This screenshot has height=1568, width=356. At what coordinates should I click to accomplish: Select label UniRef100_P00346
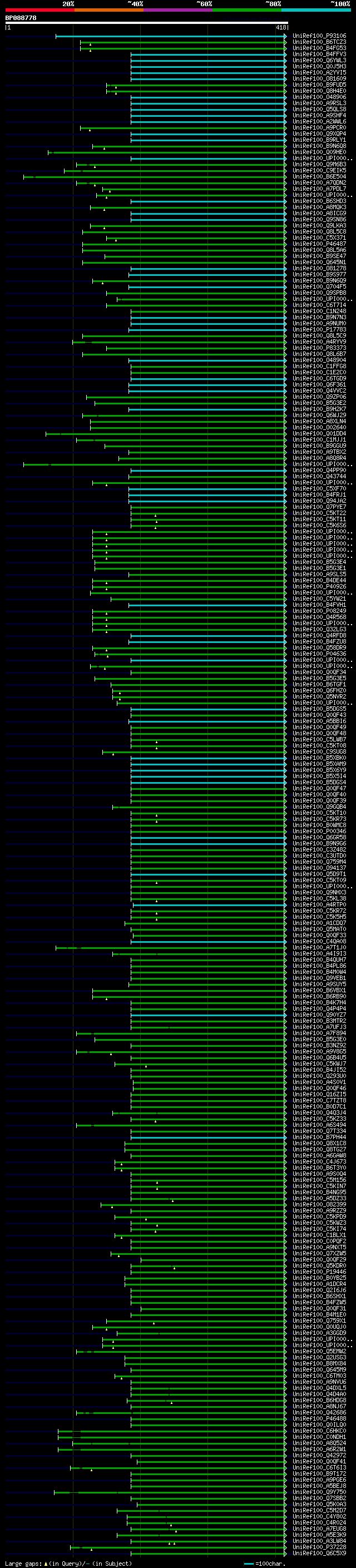[x=319, y=832]
